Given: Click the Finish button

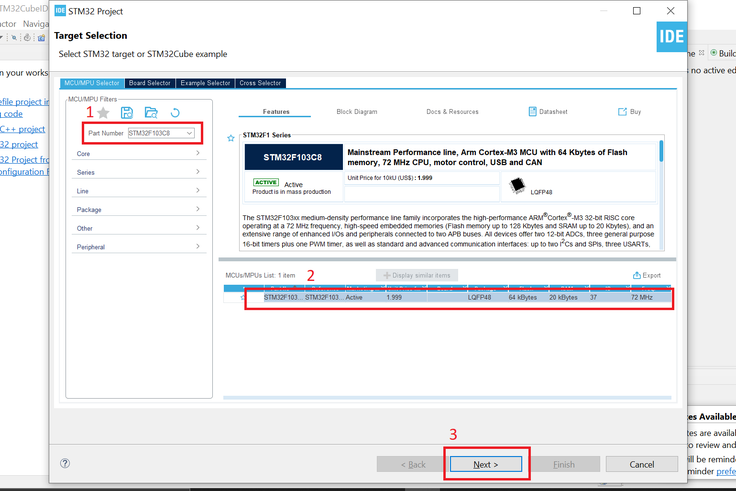Looking at the screenshot, I should tap(564, 464).
